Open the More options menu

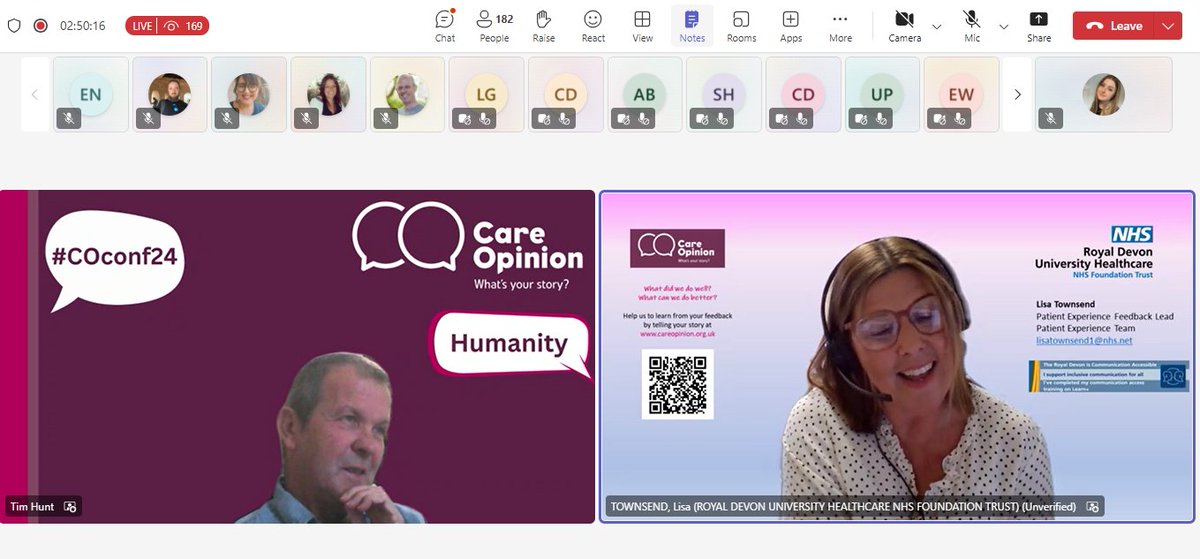(840, 26)
